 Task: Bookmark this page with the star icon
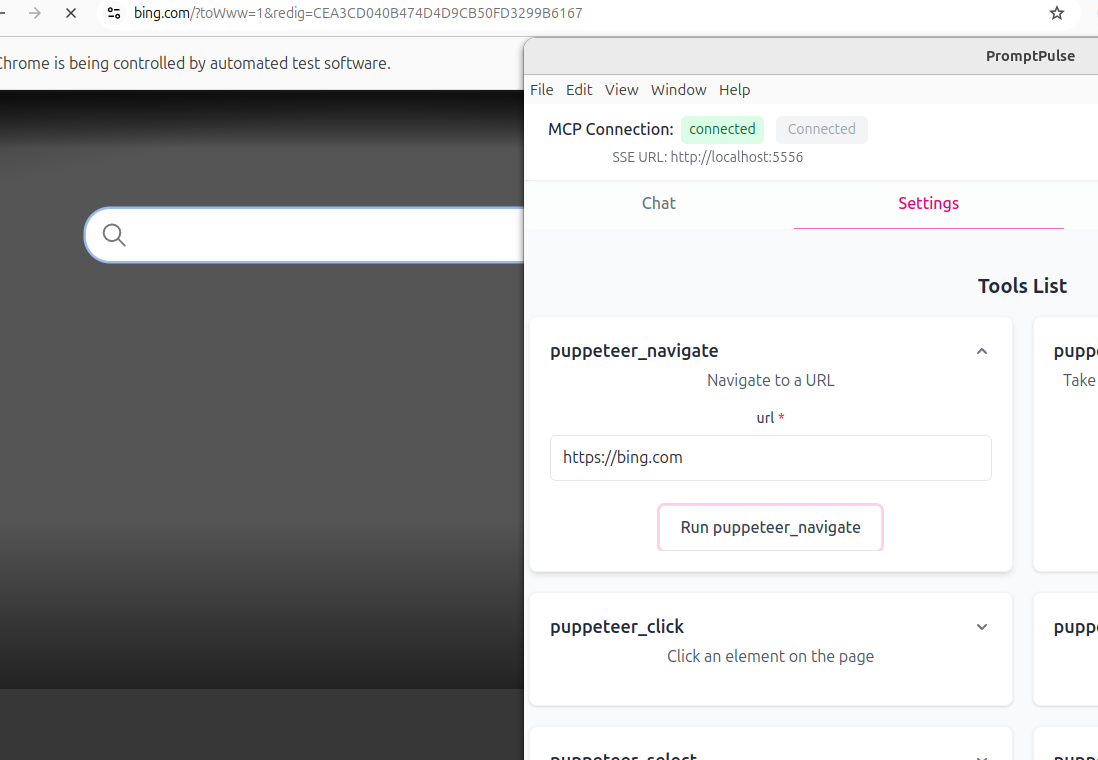pyautogui.click(x=1057, y=13)
